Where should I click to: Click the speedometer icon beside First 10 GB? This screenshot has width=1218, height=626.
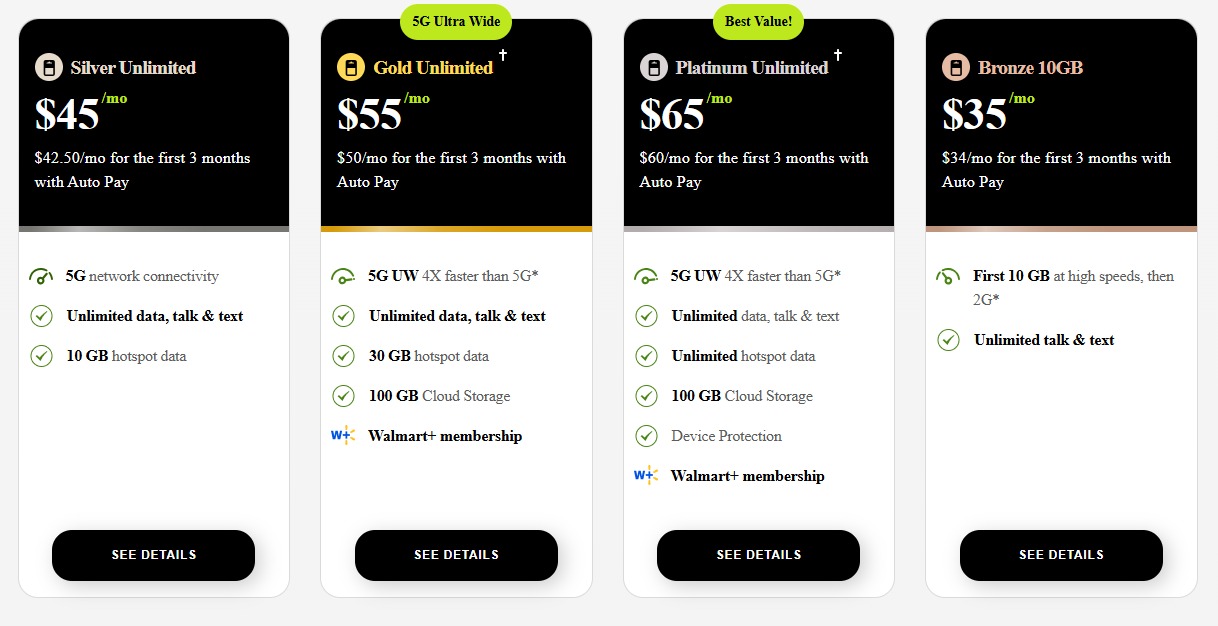pyautogui.click(x=947, y=277)
